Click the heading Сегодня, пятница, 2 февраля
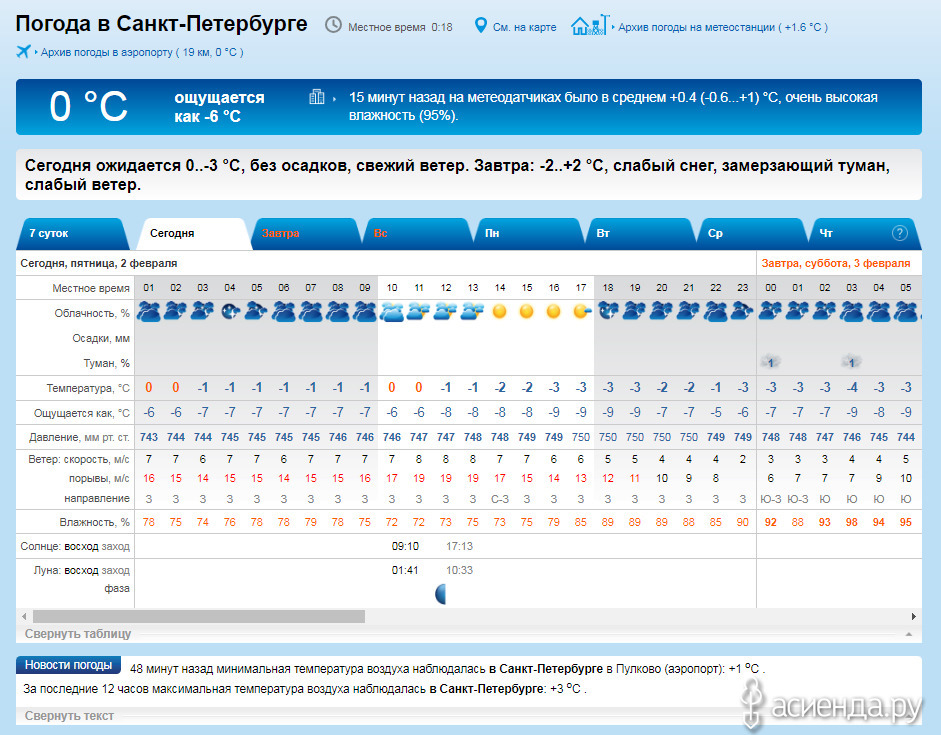 point(98,263)
